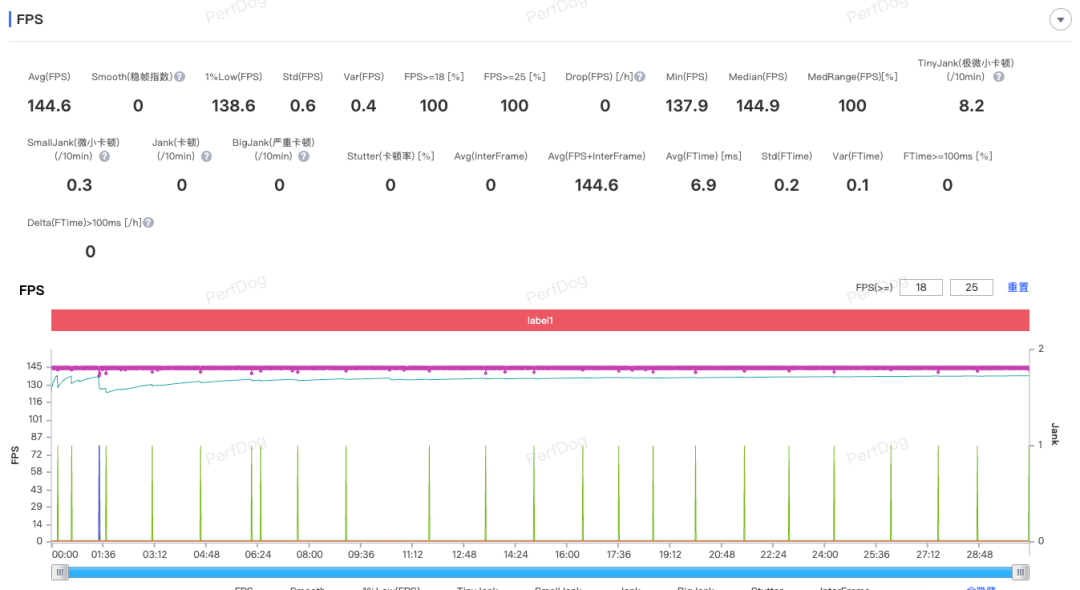This screenshot has width=1080, height=590.
Task: Click the FPS threshold field showing 18
Action: click(x=920, y=287)
